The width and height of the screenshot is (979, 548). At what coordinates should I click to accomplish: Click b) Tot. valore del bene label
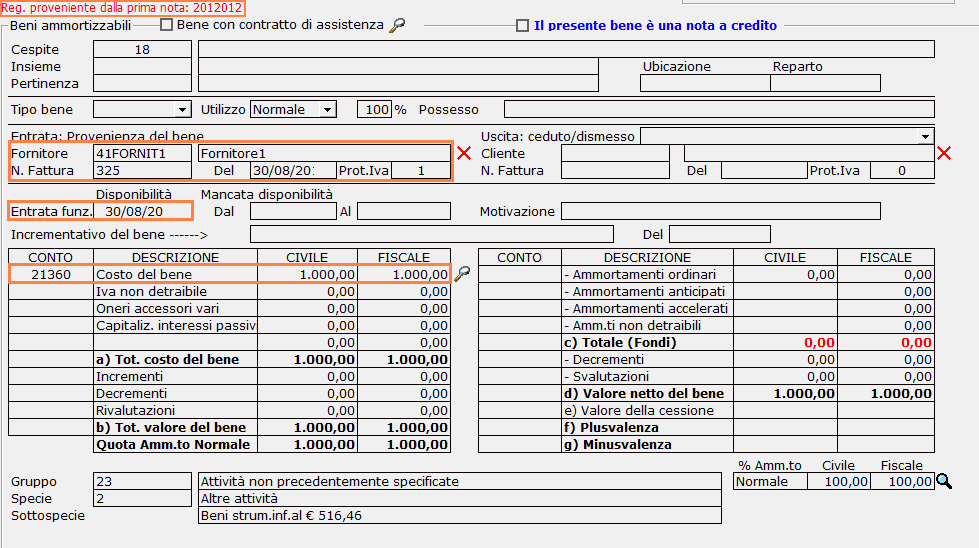(171, 428)
